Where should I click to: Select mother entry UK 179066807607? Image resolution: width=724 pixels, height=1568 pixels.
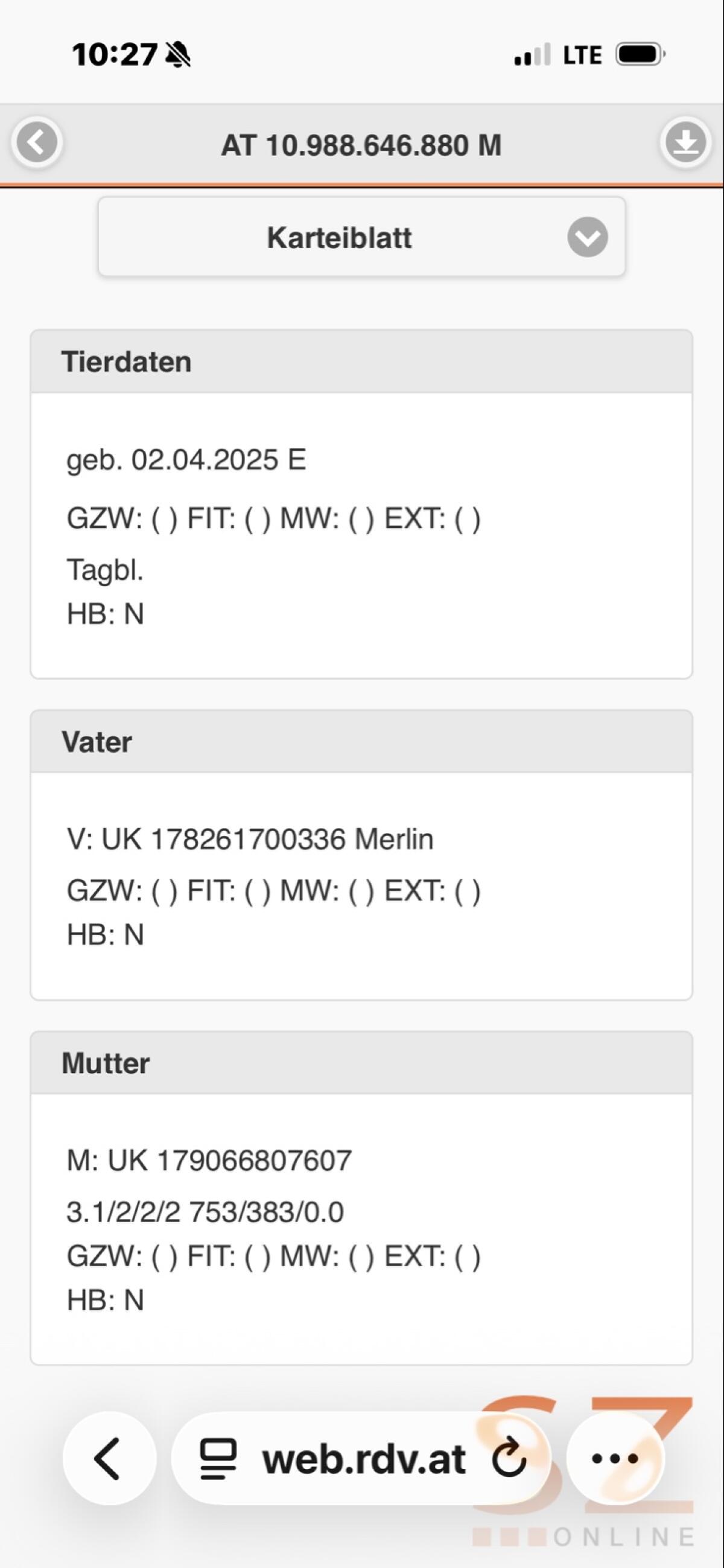pos(209,1160)
